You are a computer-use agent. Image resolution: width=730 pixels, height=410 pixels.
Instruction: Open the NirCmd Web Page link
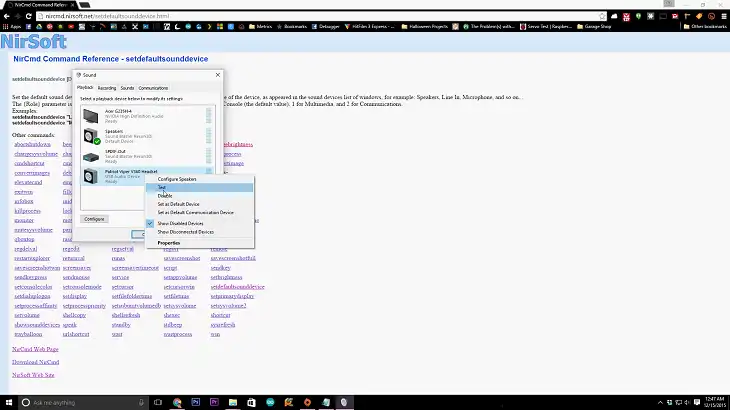pyautogui.click(x=35, y=349)
